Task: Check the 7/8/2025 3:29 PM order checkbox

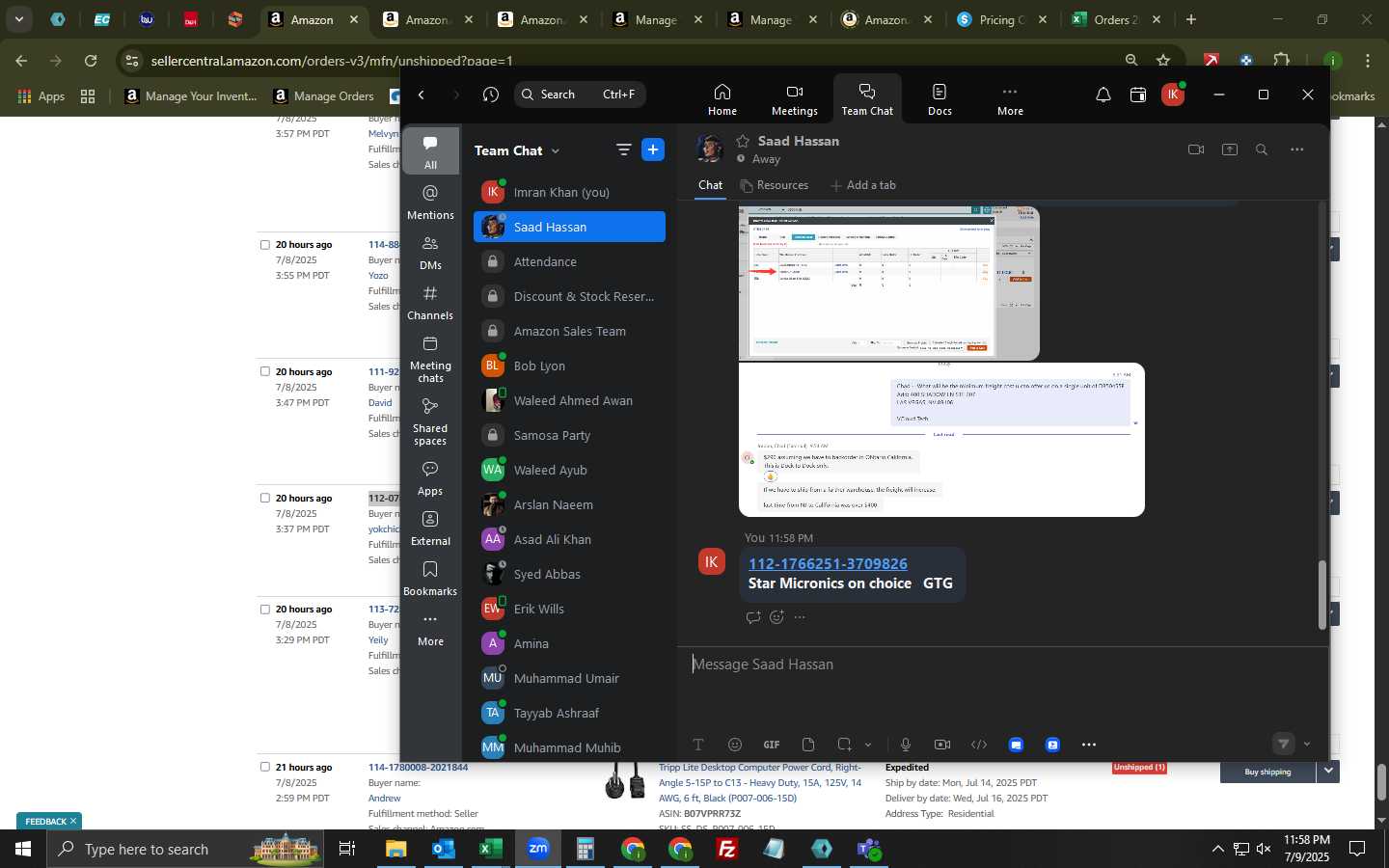Action: [264, 610]
